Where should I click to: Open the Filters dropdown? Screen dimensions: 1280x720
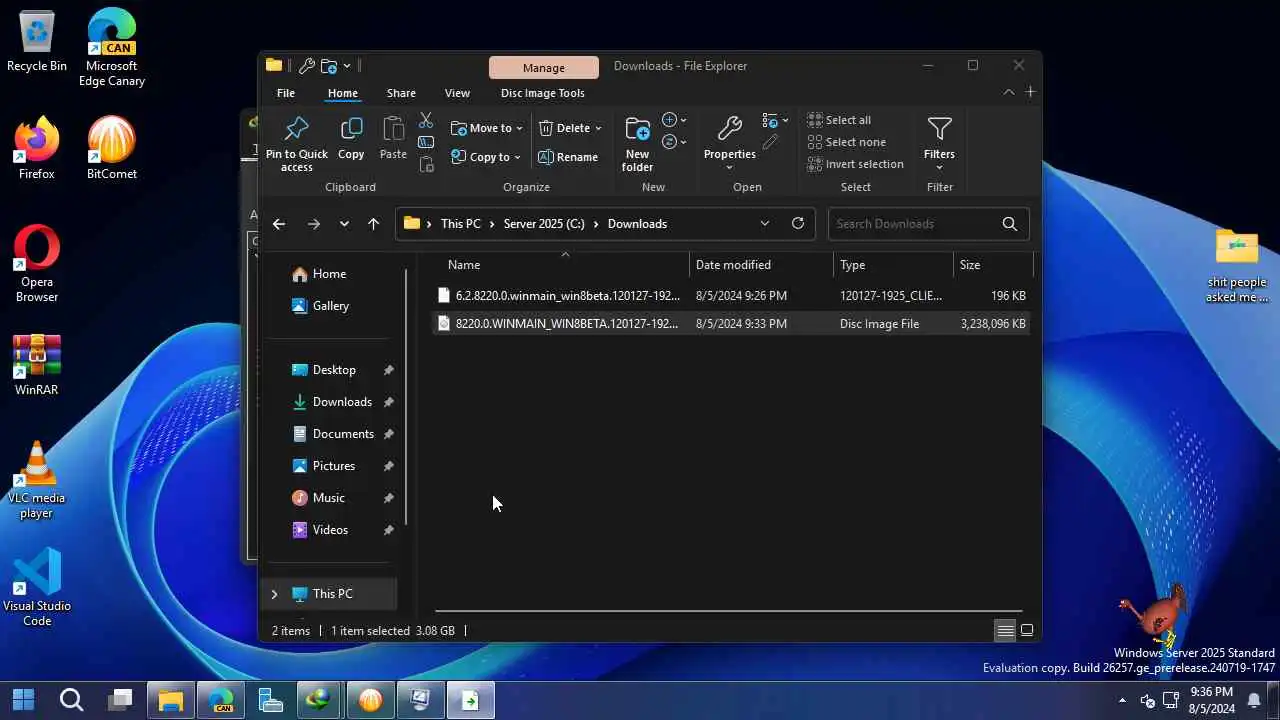(x=939, y=143)
